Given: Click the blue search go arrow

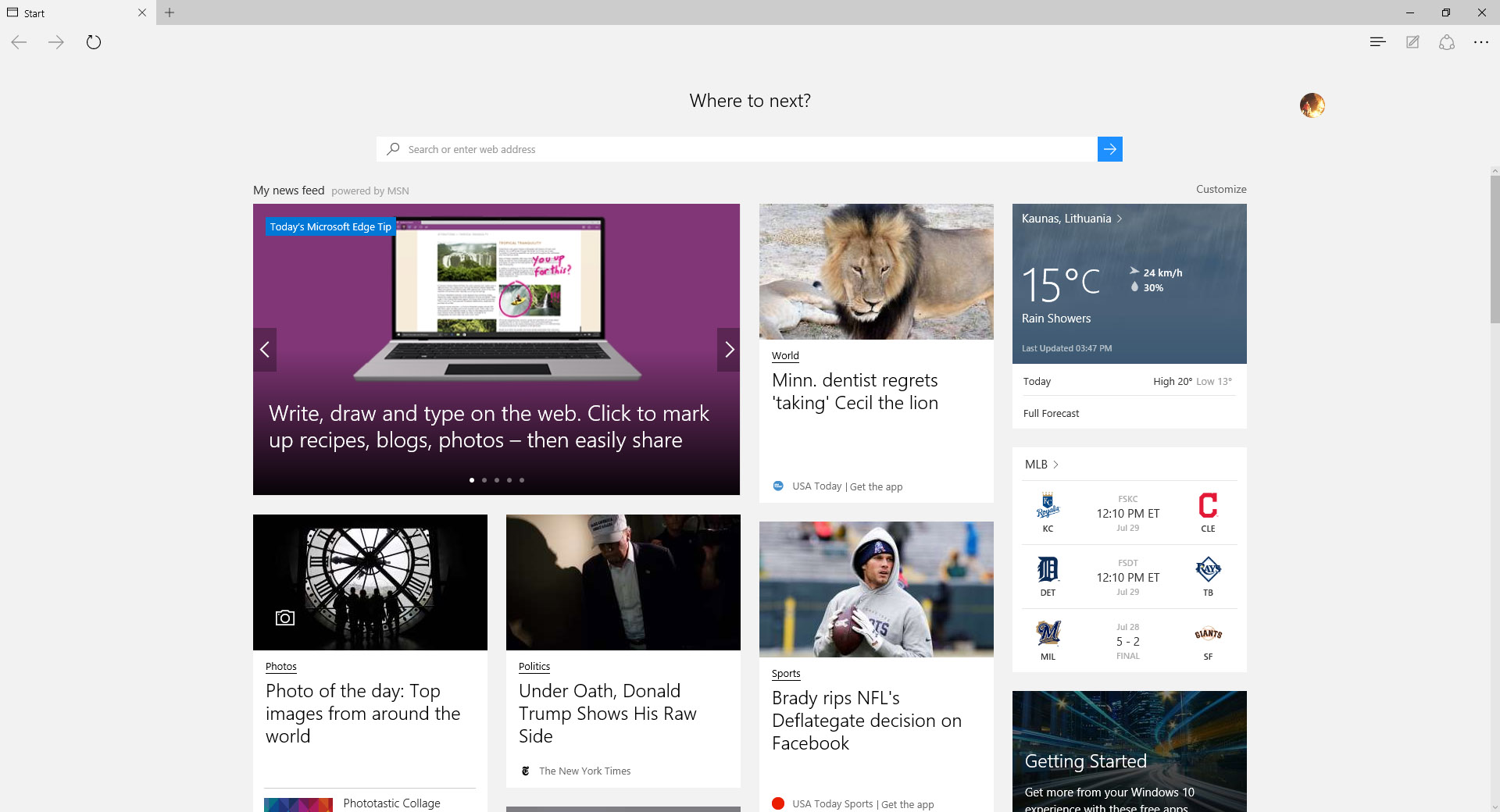Looking at the screenshot, I should [x=1109, y=149].
